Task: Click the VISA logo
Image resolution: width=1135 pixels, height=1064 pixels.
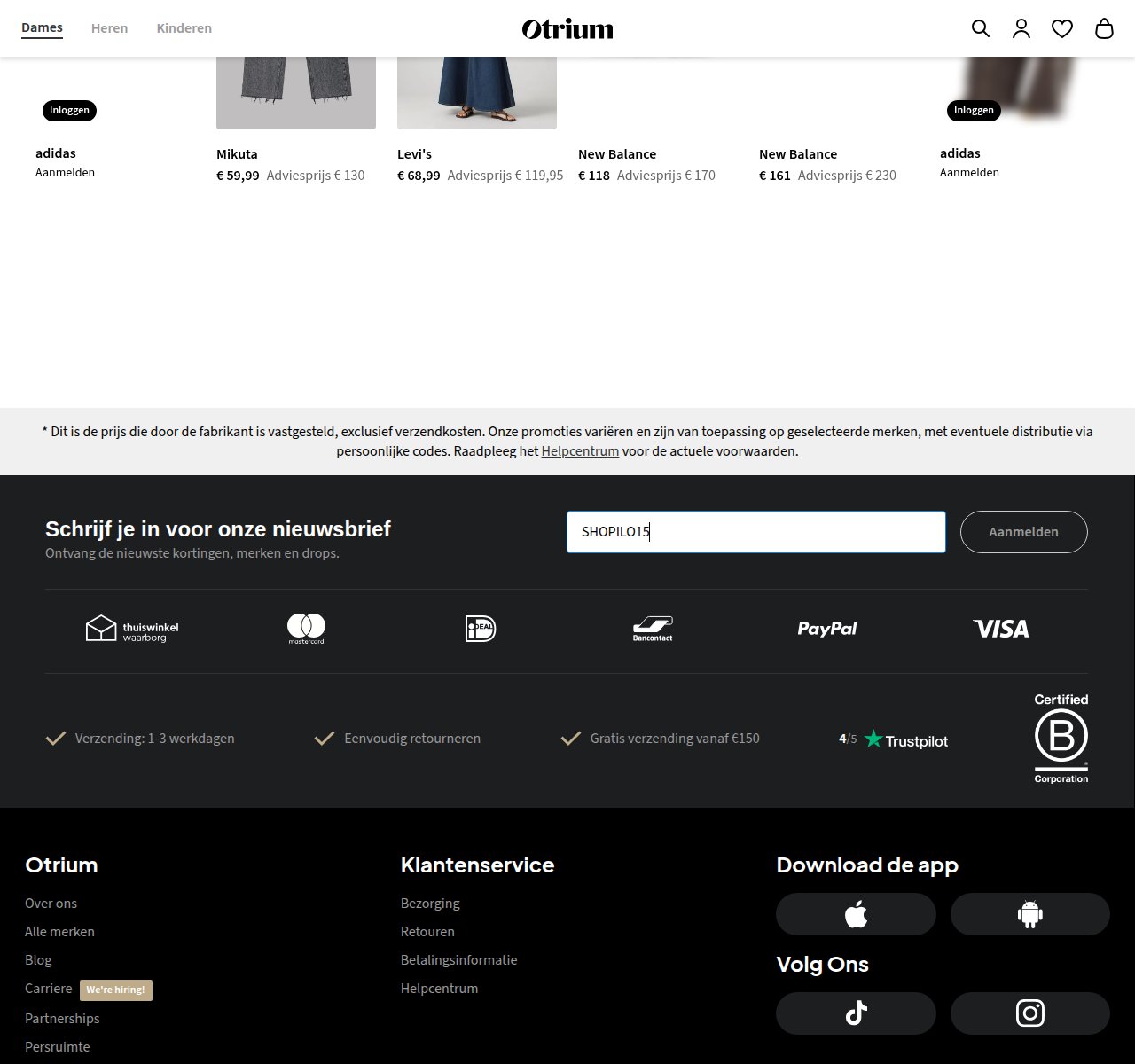Action: [1001, 629]
